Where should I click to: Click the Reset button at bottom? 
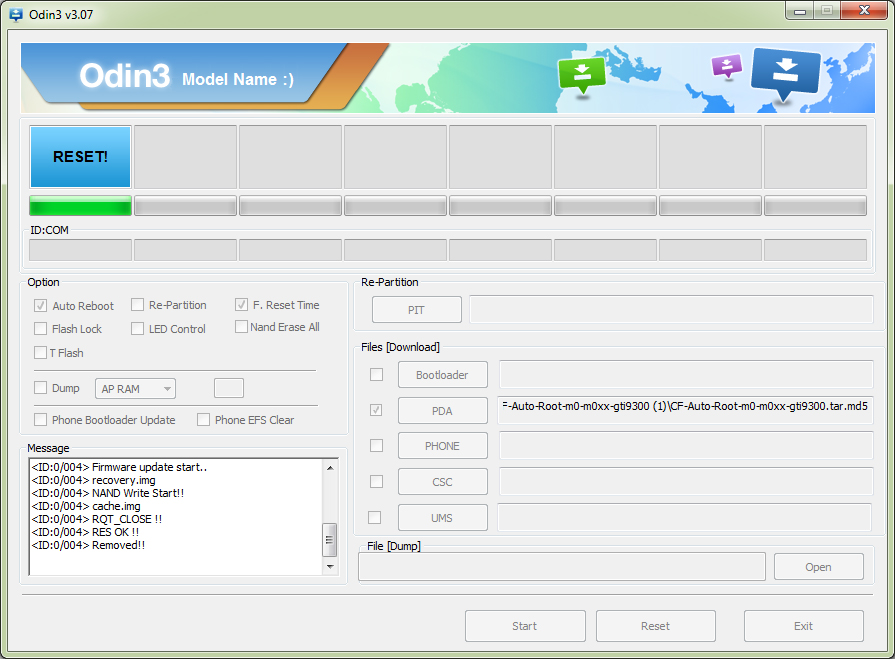(x=656, y=626)
